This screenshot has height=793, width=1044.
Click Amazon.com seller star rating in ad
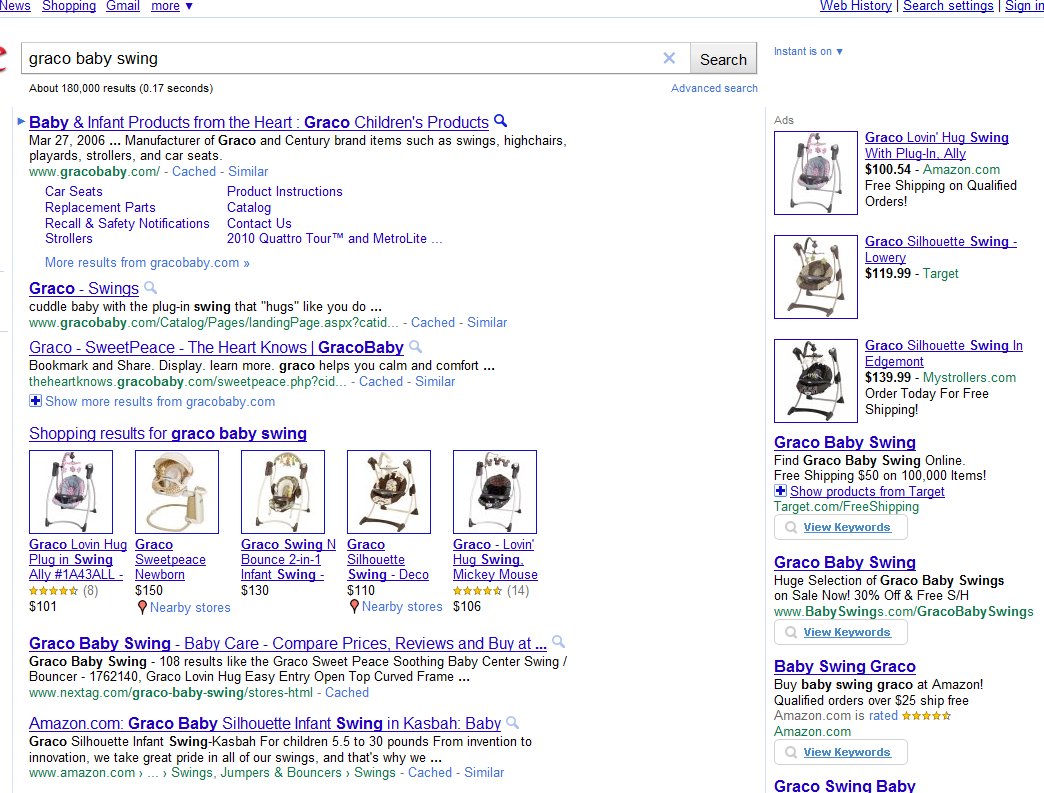[x=926, y=716]
